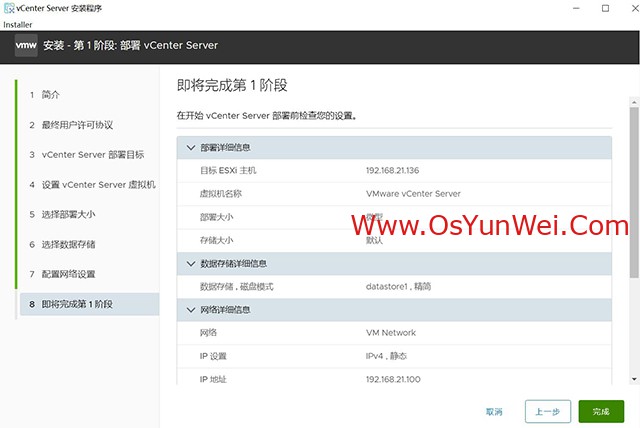640x428 pixels.
Task: Click the 数据存储 , 磁盘模式 label
Action: pyautogui.click(x=236, y=286)
